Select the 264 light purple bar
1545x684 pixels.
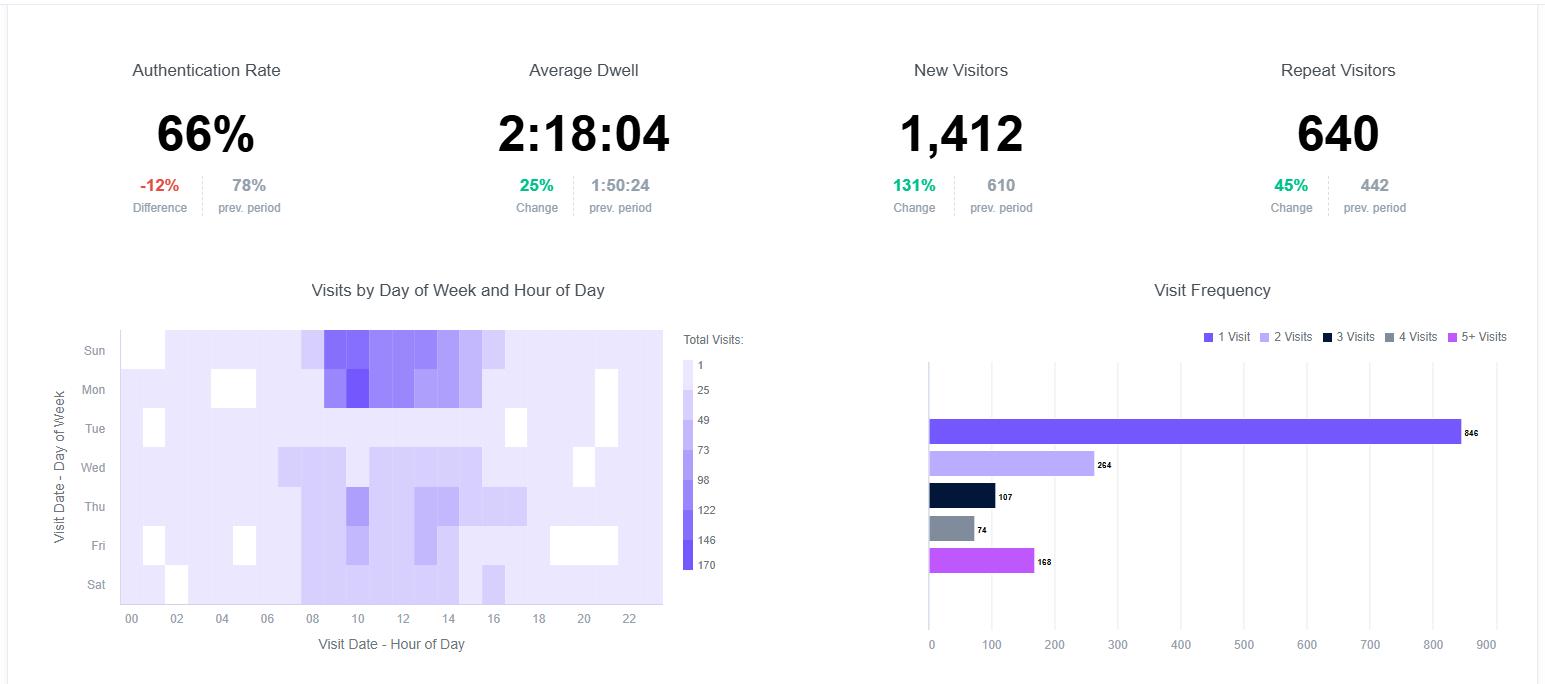1012,463
